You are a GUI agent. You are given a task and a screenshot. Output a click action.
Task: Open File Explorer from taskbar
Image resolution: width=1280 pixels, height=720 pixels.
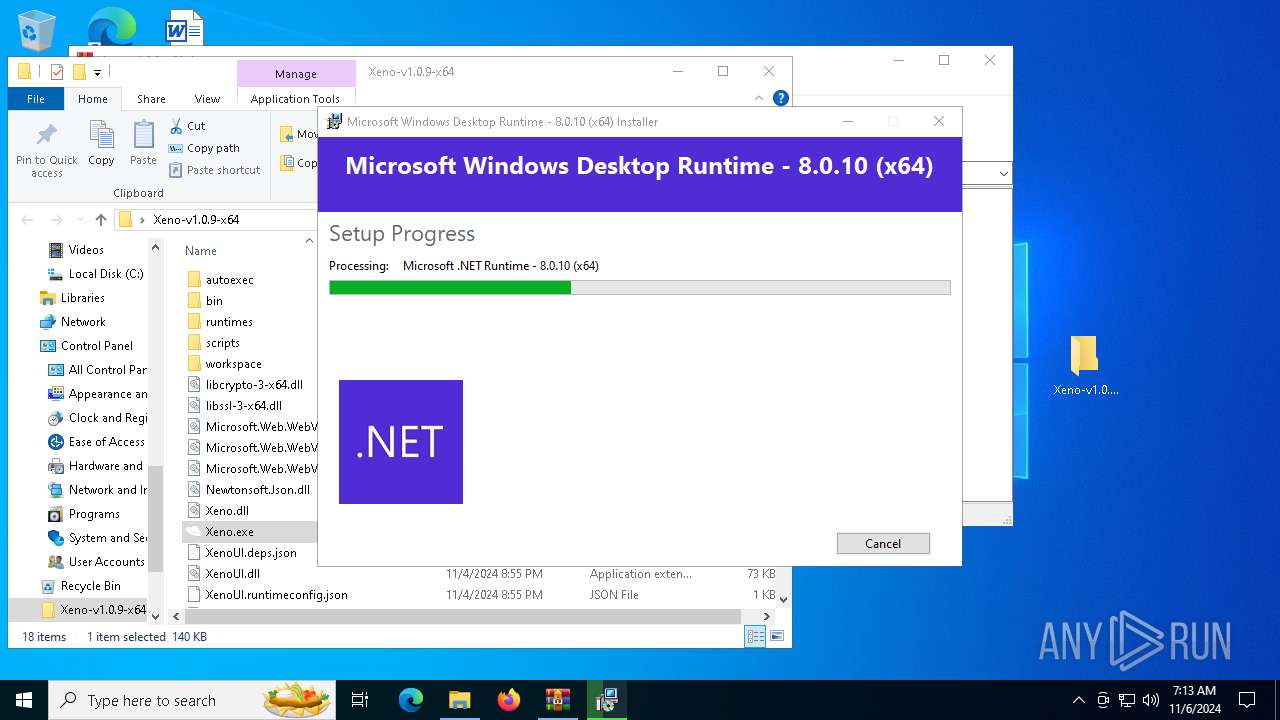coord(460,700)
